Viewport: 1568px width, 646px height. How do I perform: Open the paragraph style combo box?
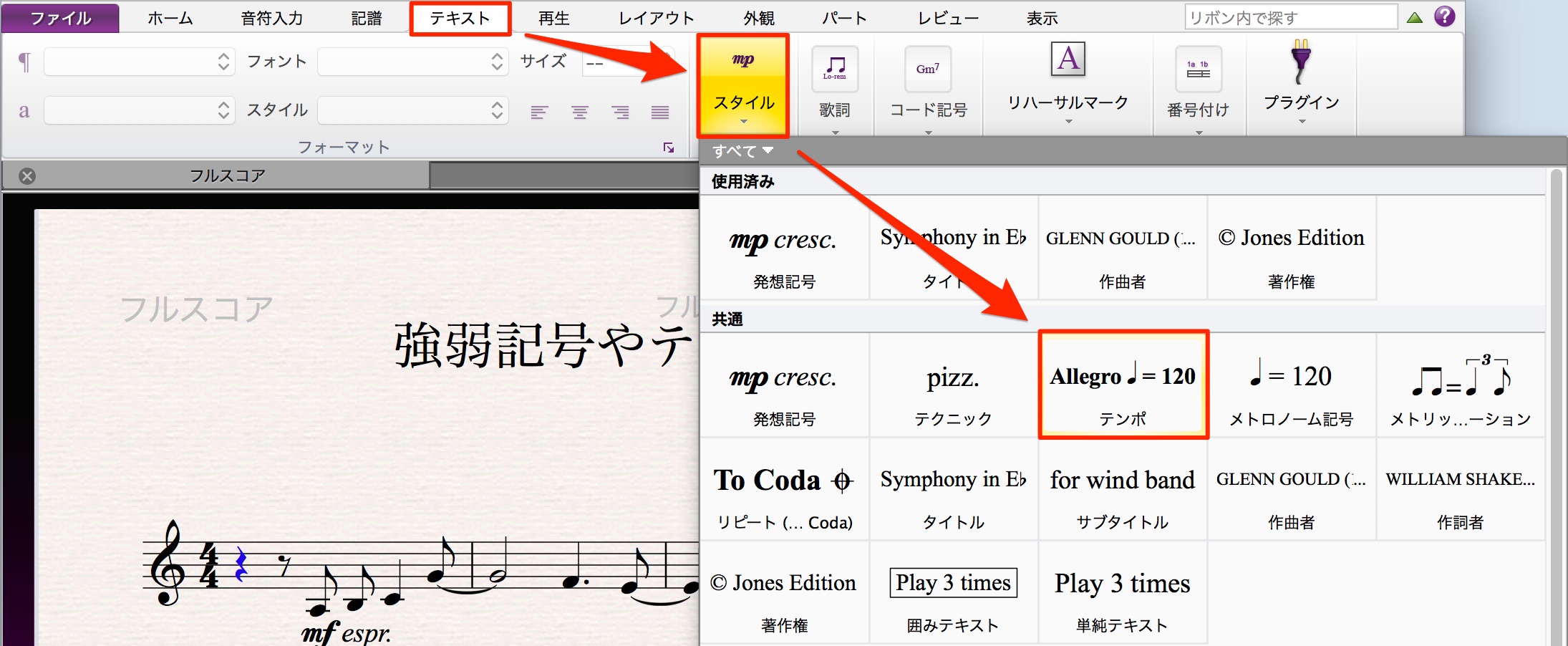[140, 62]
